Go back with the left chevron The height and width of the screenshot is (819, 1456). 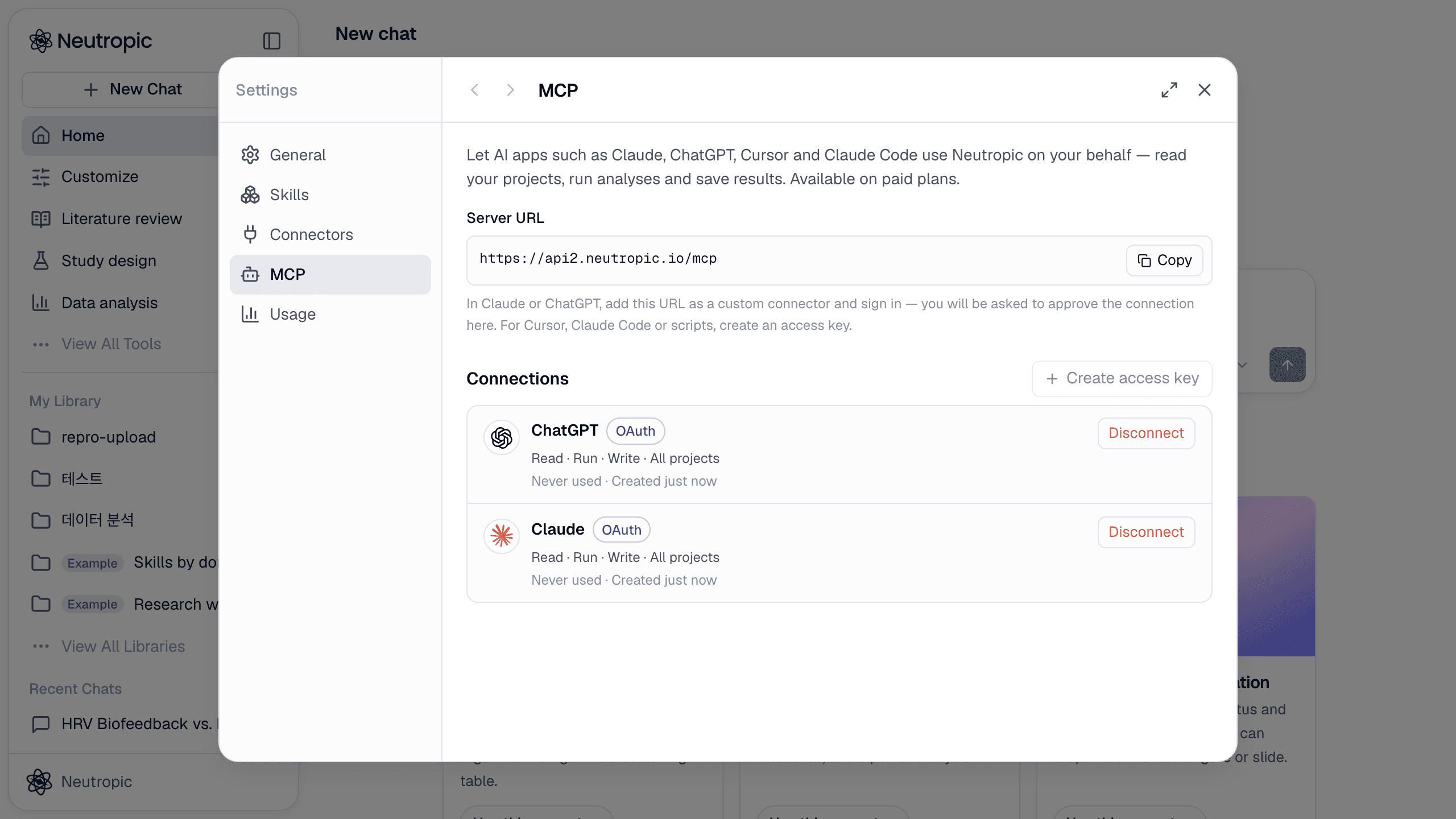pos(475,90)
